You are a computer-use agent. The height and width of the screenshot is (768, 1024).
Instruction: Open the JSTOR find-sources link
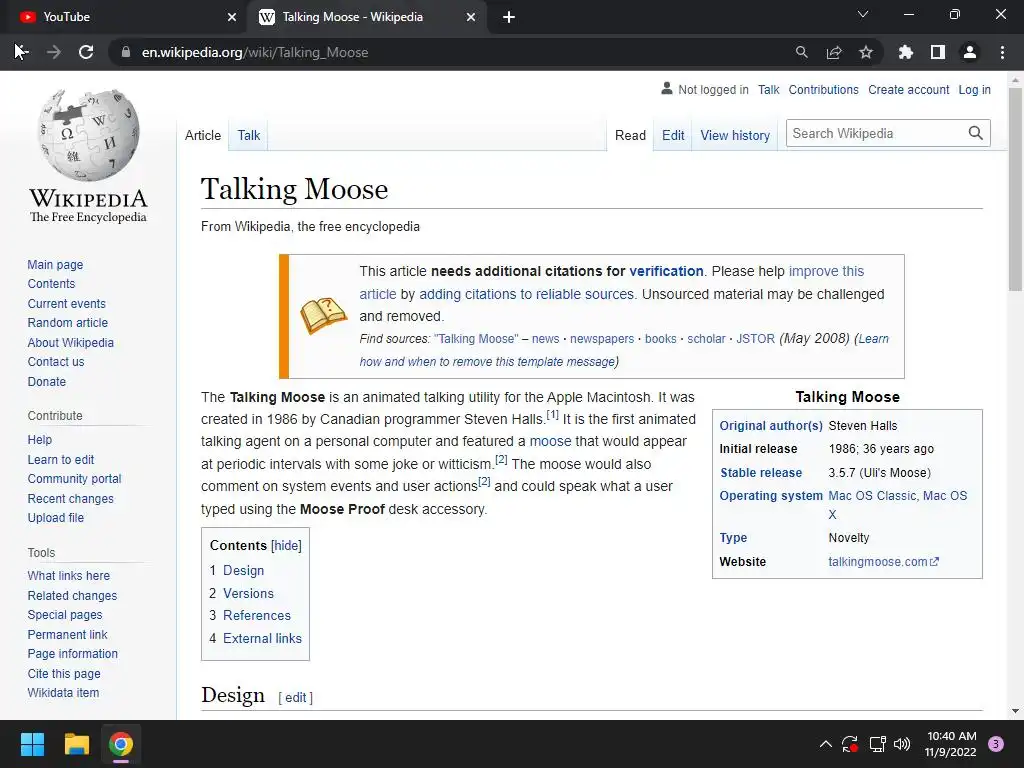click(756, 339)
